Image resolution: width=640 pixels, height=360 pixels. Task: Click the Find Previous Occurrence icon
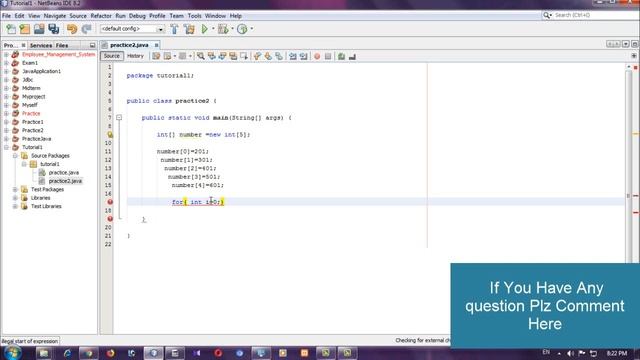click(x=211, y=56)
